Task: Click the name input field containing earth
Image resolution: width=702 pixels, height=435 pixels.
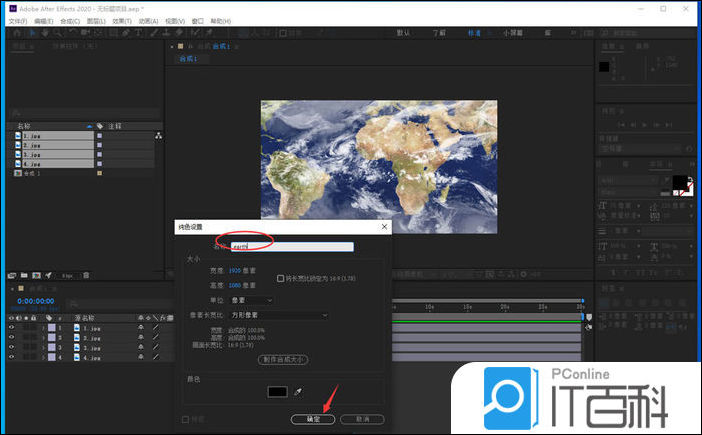Action: 291,246
